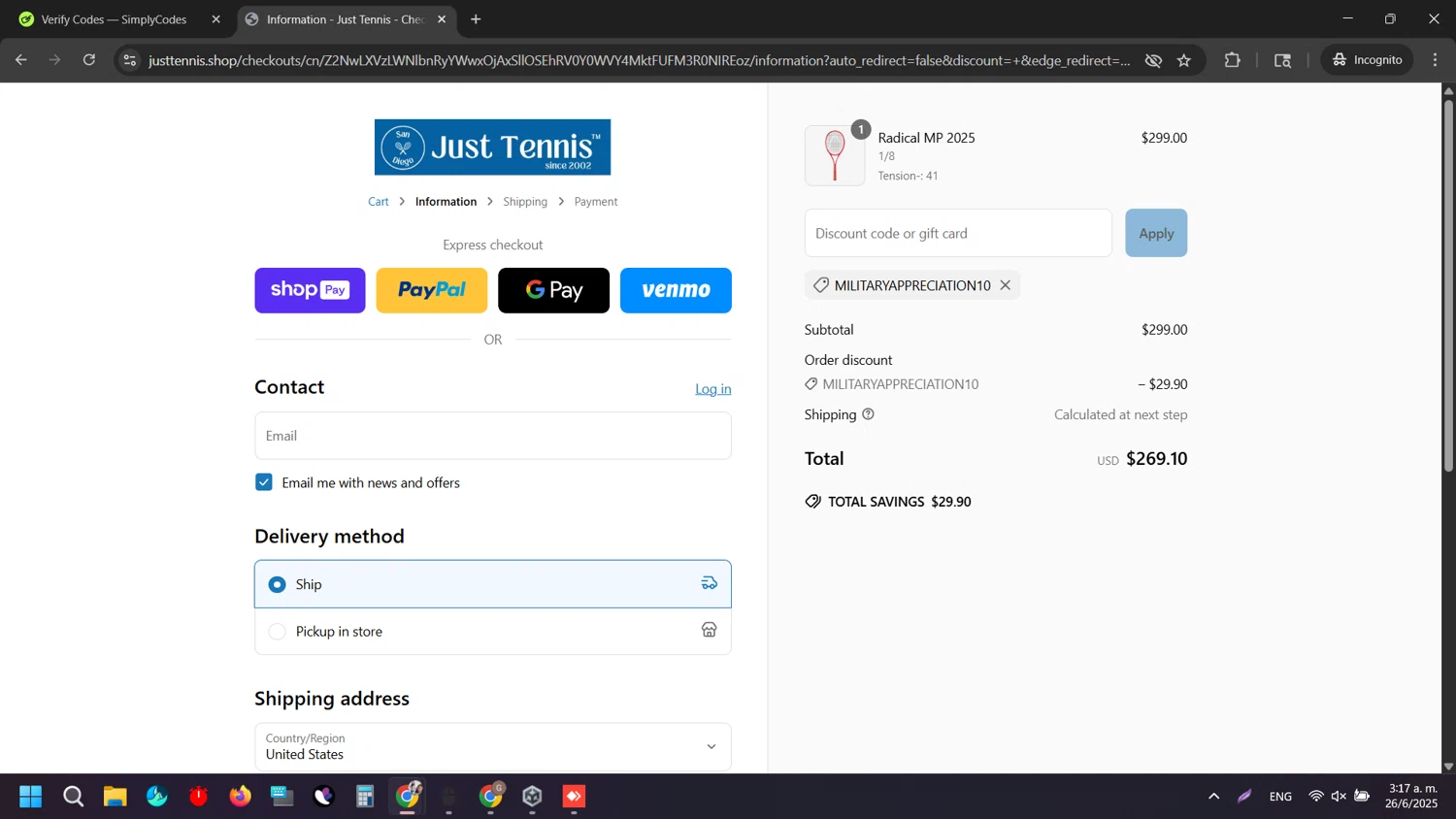
Task: Click the Total amount $269.10
Action: point(1156,459)
